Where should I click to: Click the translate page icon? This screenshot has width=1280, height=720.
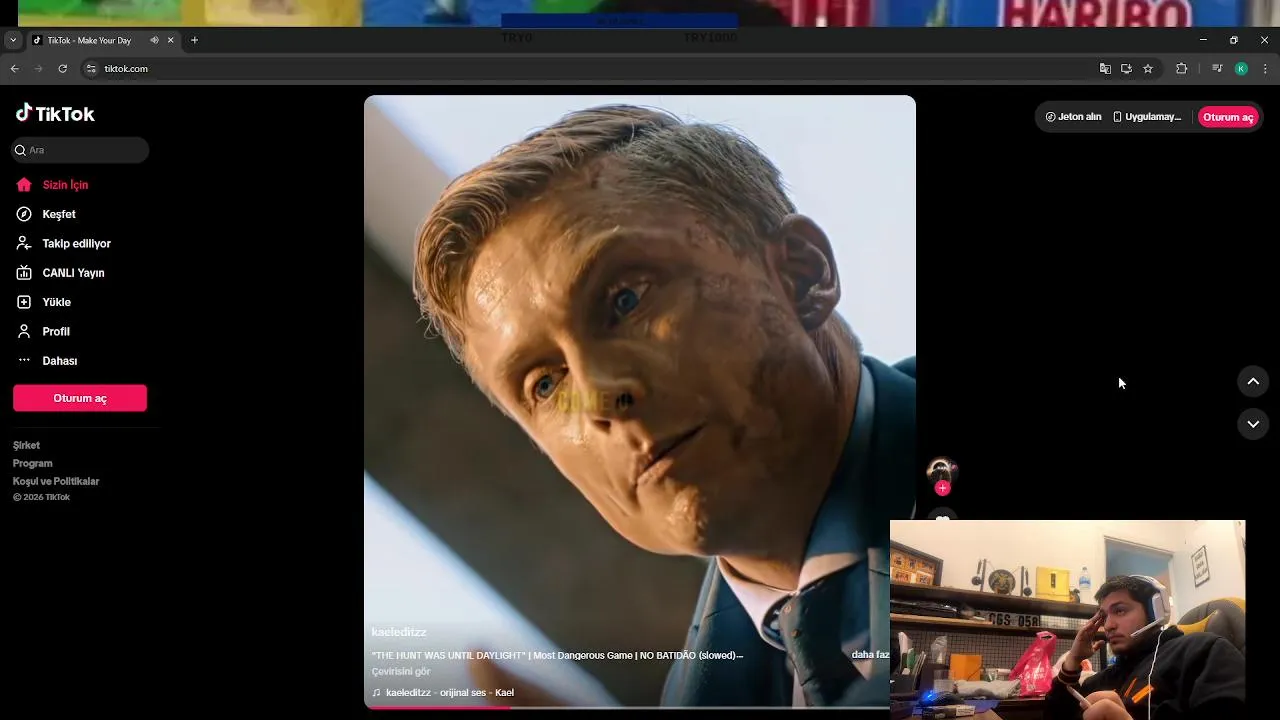tap(1105, 69)
